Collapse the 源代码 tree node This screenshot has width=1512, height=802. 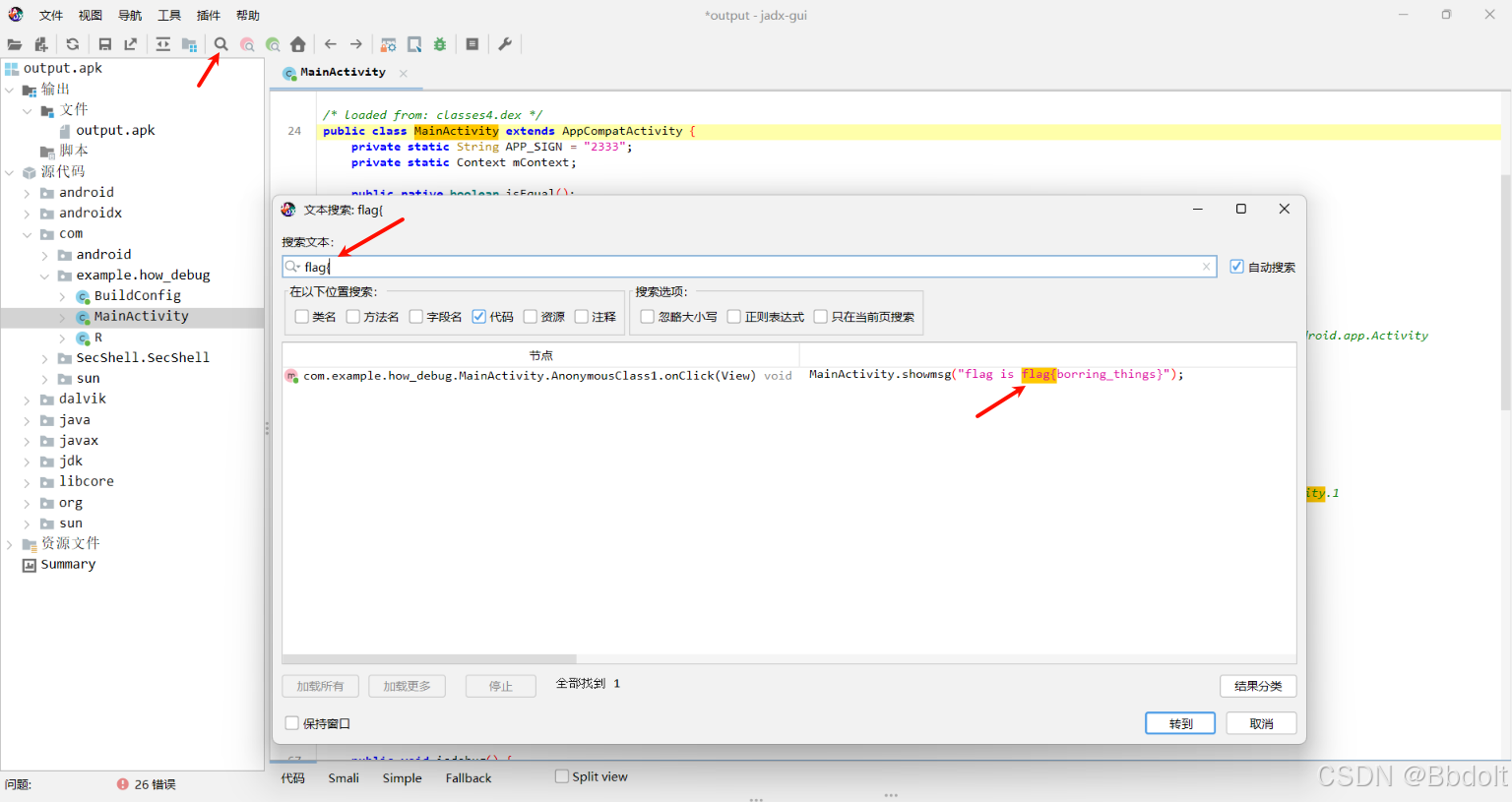10,172
